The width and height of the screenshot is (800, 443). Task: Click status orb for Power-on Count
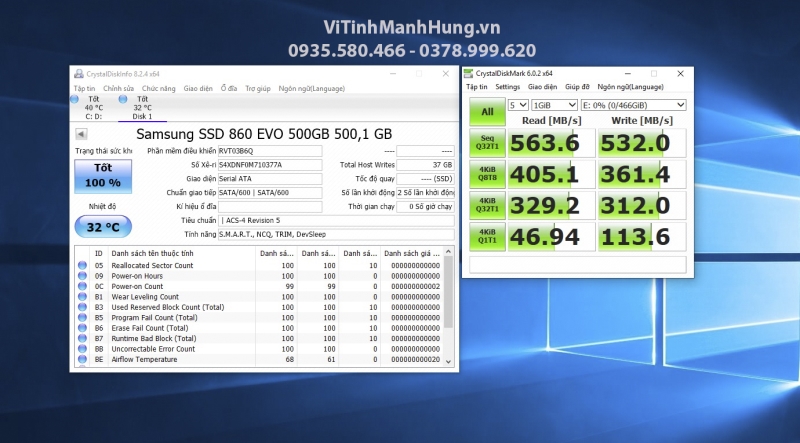tap(82, 286)
